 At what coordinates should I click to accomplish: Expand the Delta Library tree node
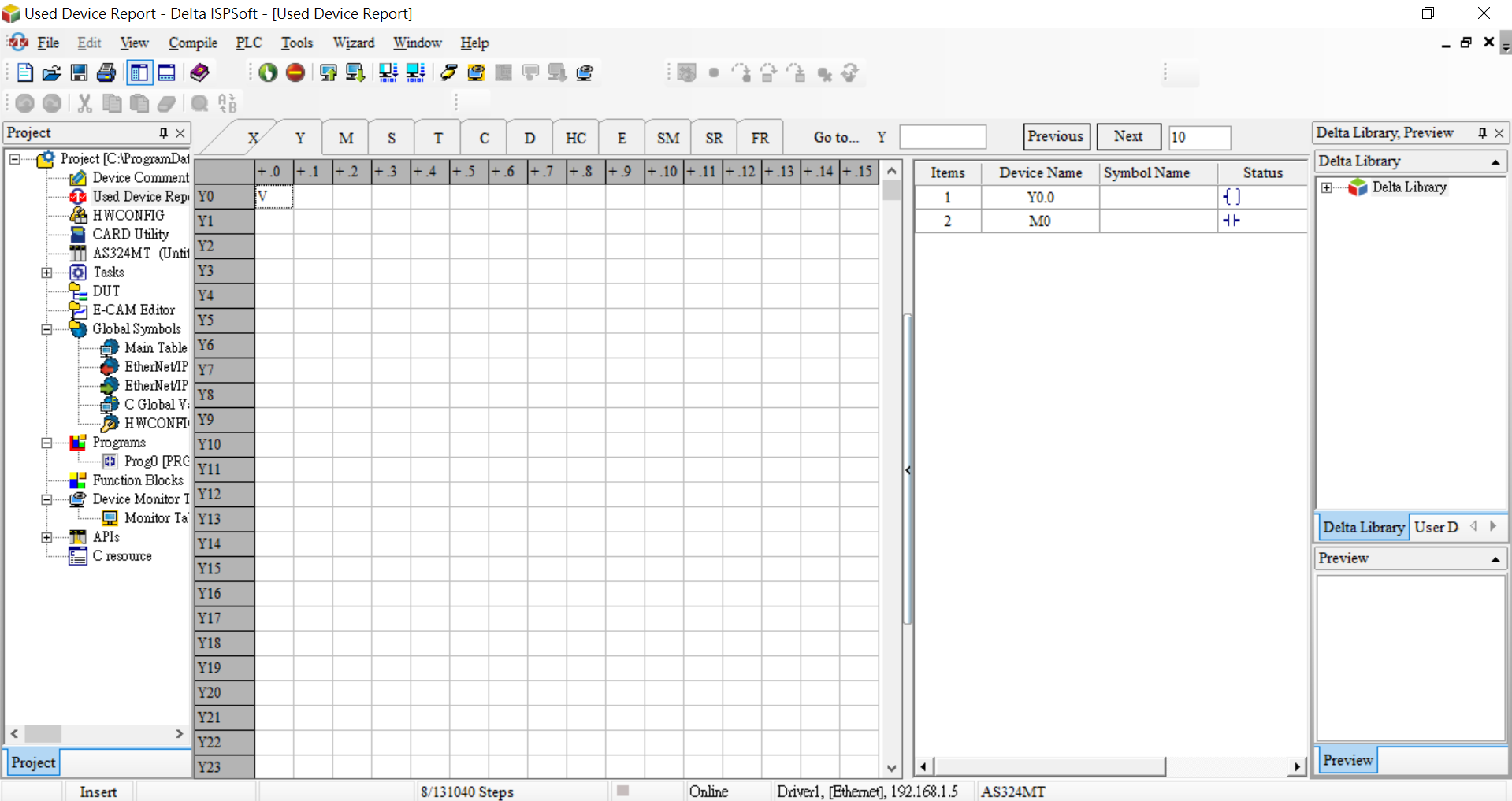[1327, 187]
